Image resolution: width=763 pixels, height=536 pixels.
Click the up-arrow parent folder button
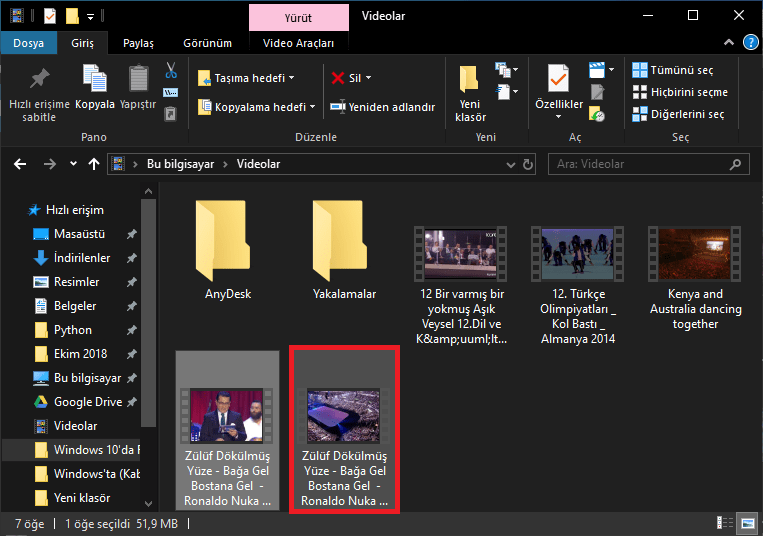coord(94,164)
